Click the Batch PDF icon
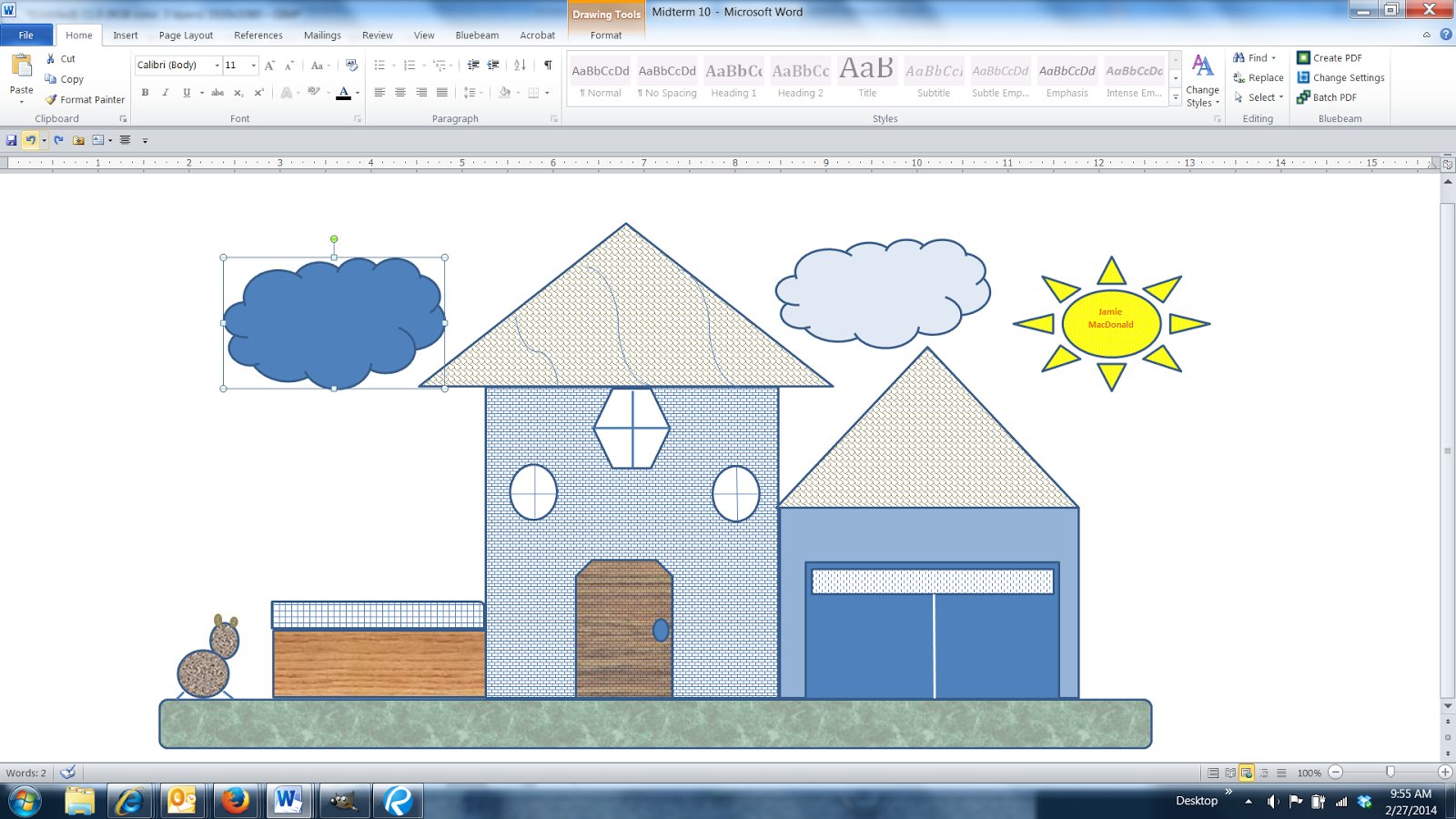The width and height of the screenshot is (1456, 819). (x=1303, y=97)
